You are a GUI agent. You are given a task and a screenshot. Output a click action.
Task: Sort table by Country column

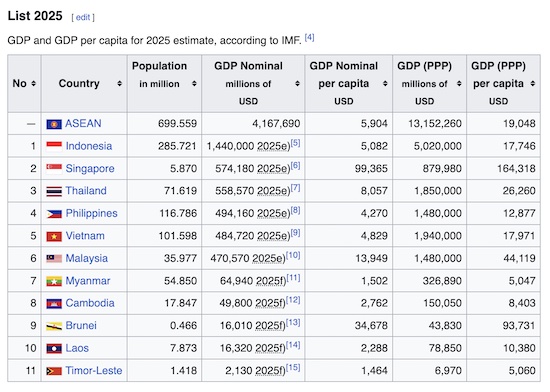119,83
